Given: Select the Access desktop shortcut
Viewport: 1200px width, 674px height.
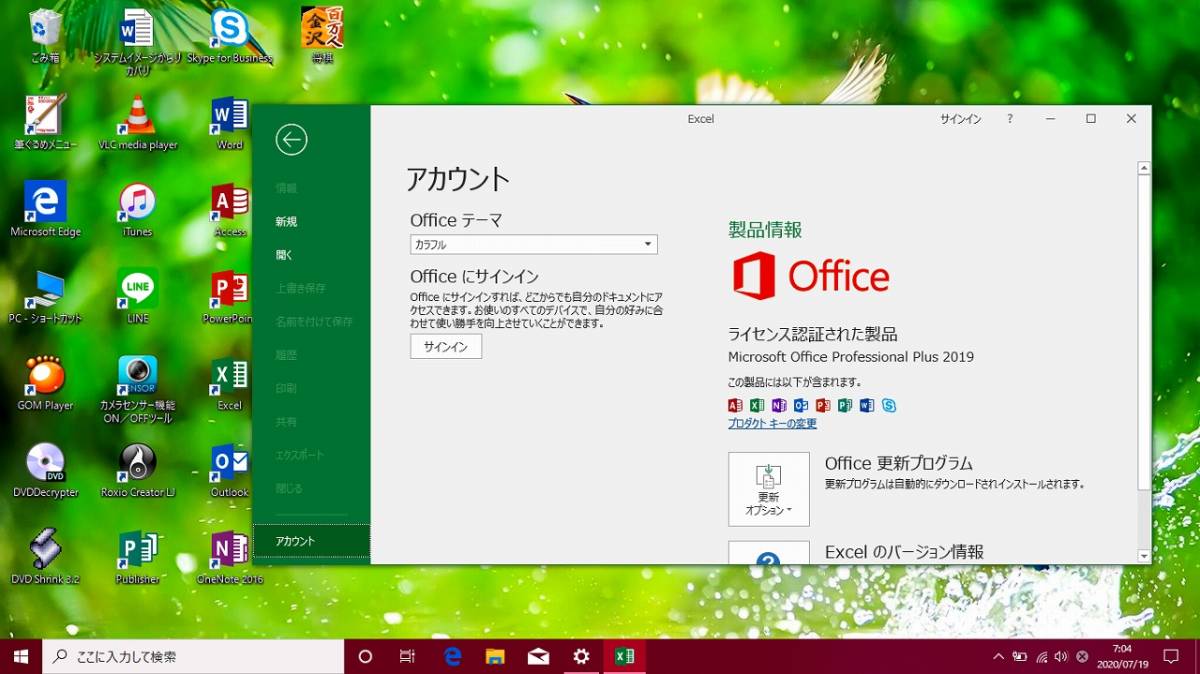Looking at the screenshot, I should click(230, 210).
